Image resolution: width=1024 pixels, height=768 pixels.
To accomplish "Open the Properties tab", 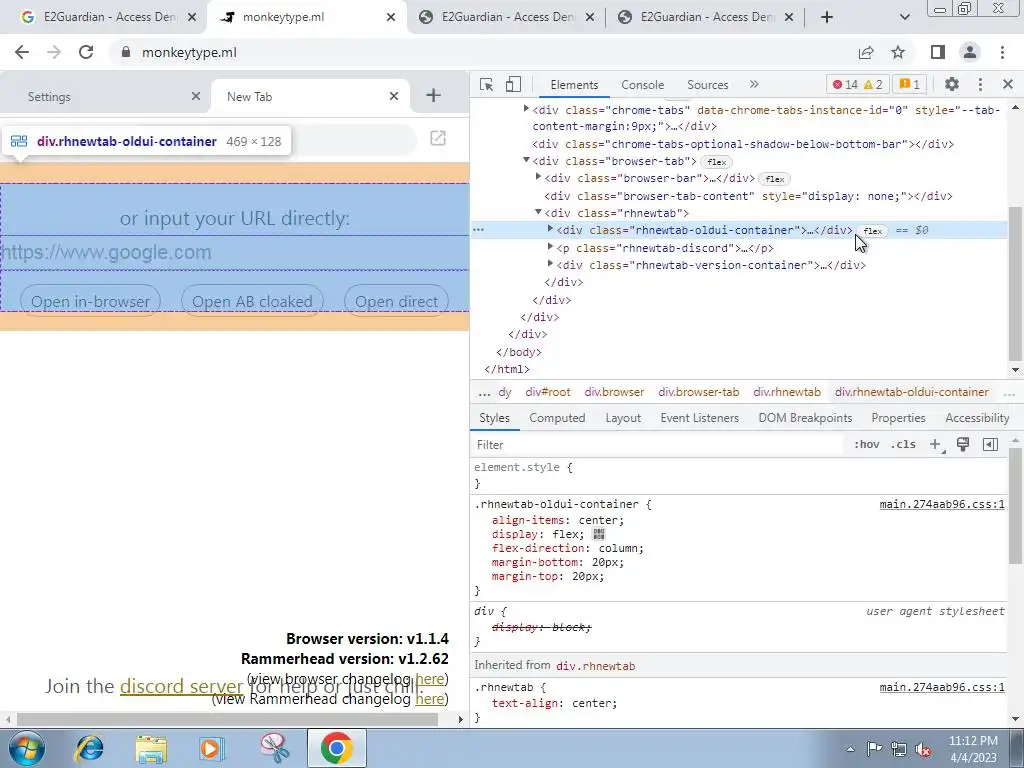I will 898,418.
